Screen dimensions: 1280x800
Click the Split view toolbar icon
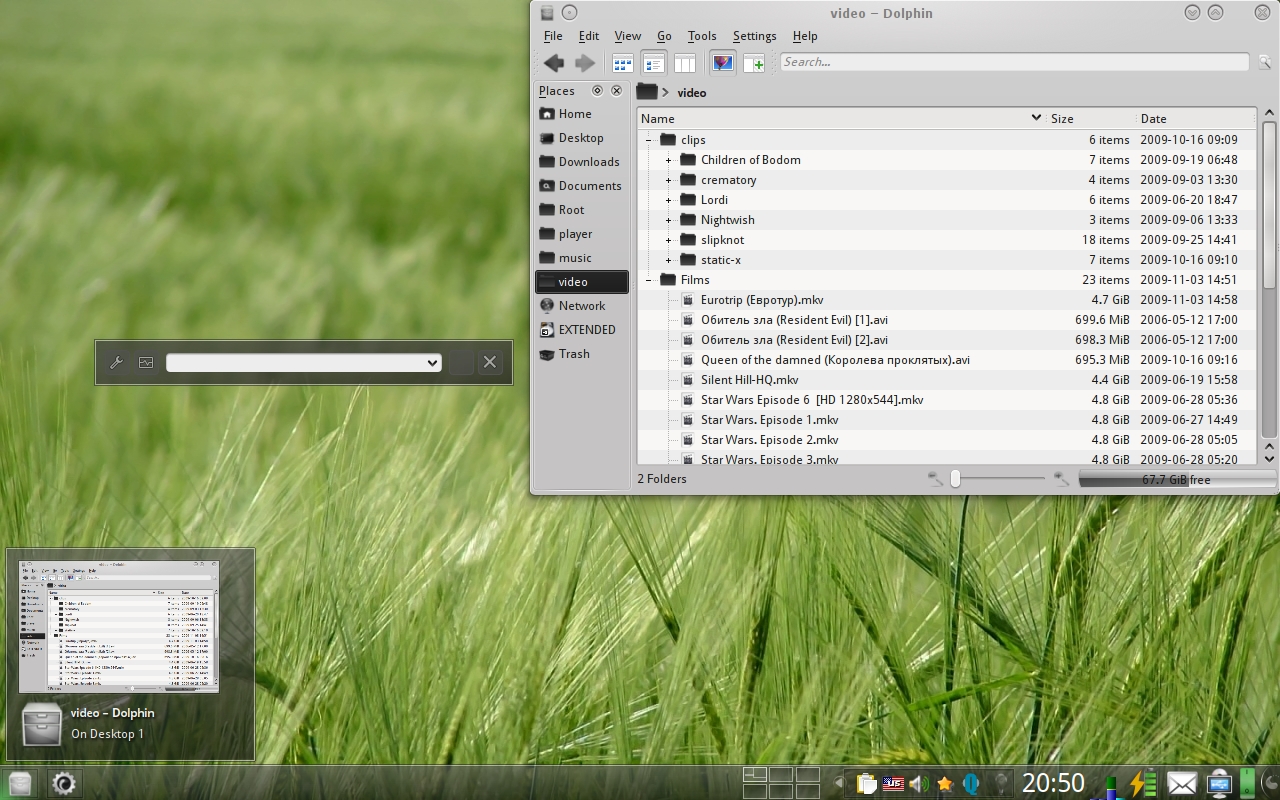click(x=754, y=63)
